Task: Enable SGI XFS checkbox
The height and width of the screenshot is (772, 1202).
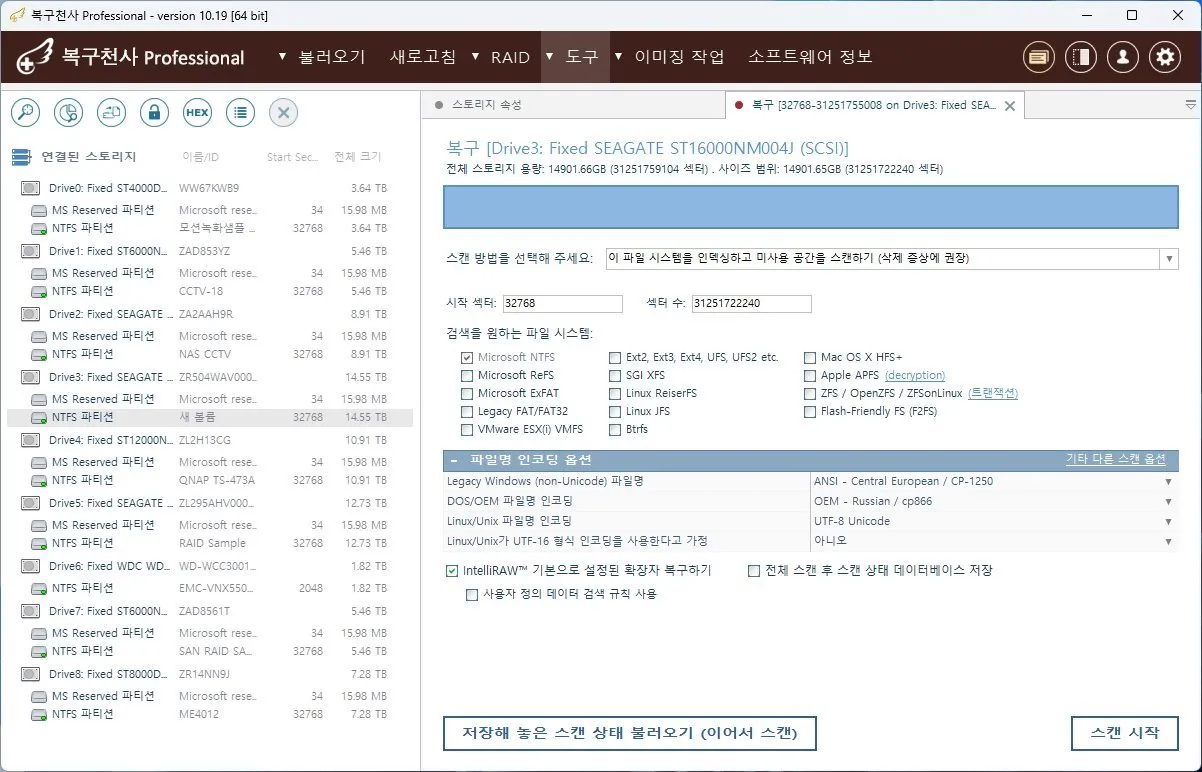Action: point(615,375)
